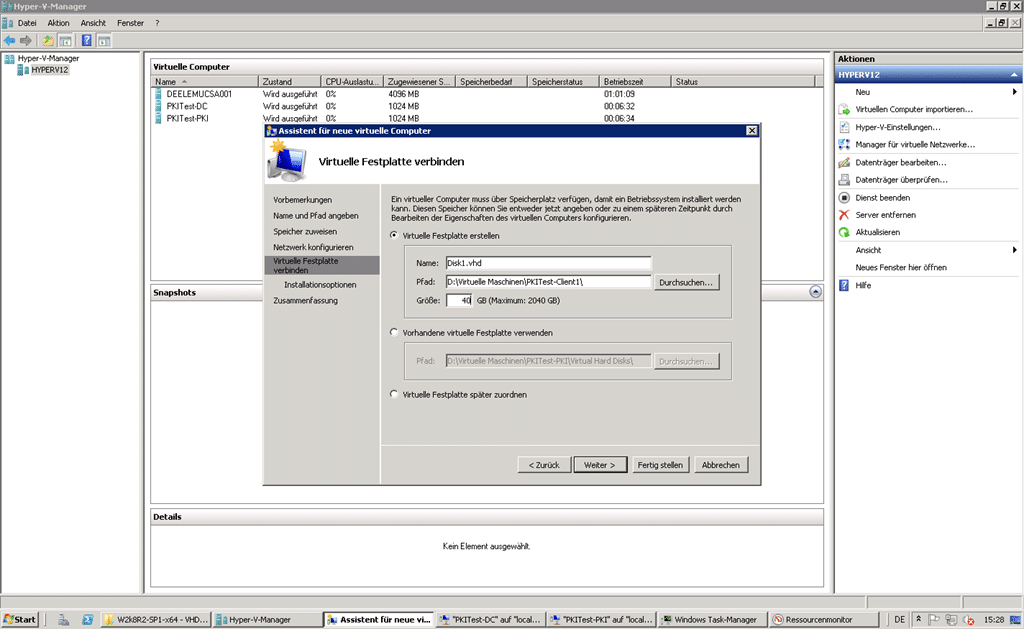Click the forward arrow in the toolbar
This screenshot has height=629, width=1024.
click(26, 40)
